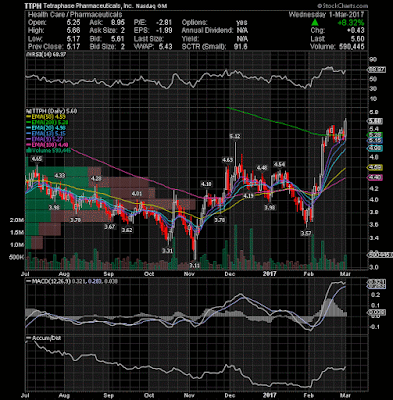Select the blue EMA(13) 5.15 legend entry

46,134
